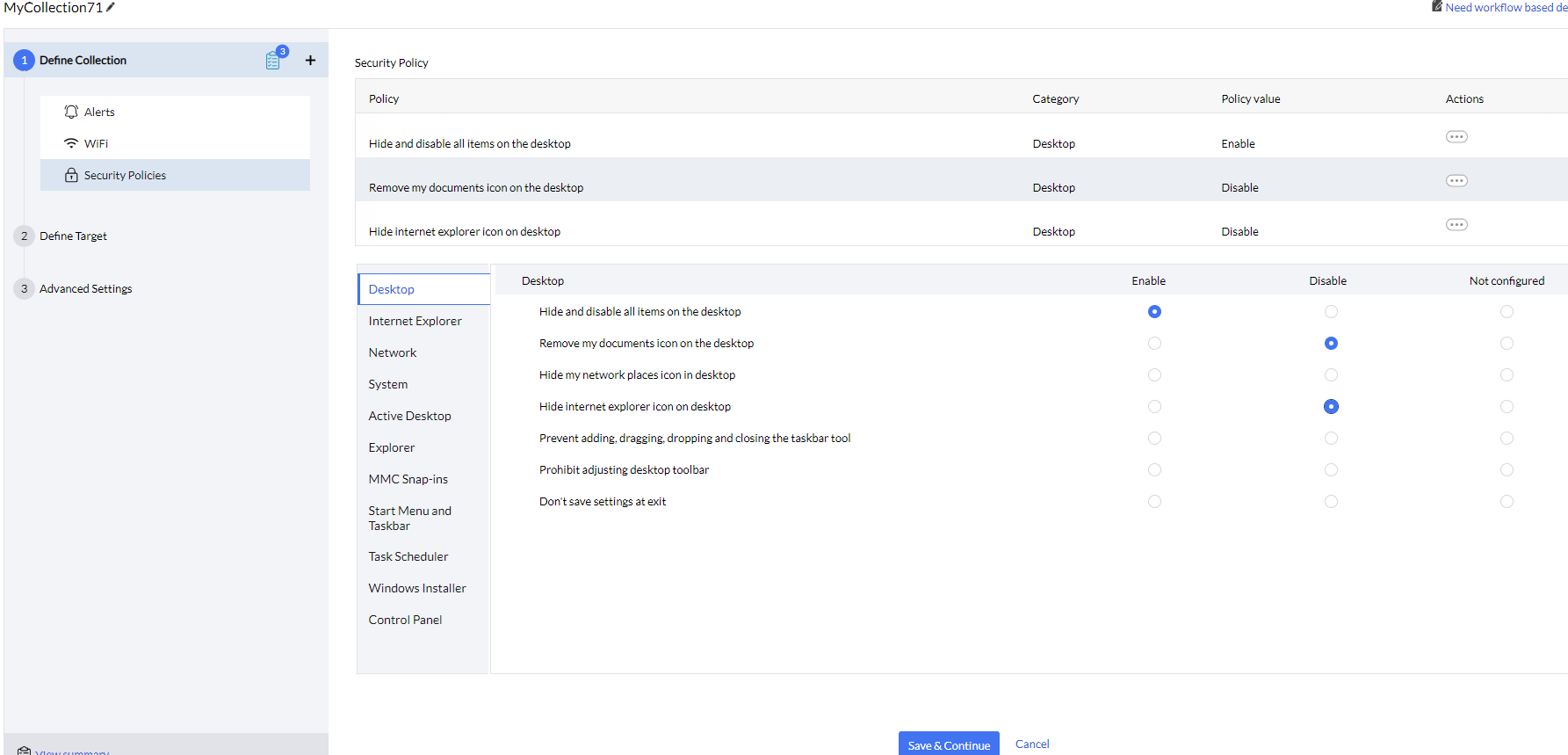The image size is (1568, 755).
Task: Open actions menu for Remove my documents row
Action: 1456,181
